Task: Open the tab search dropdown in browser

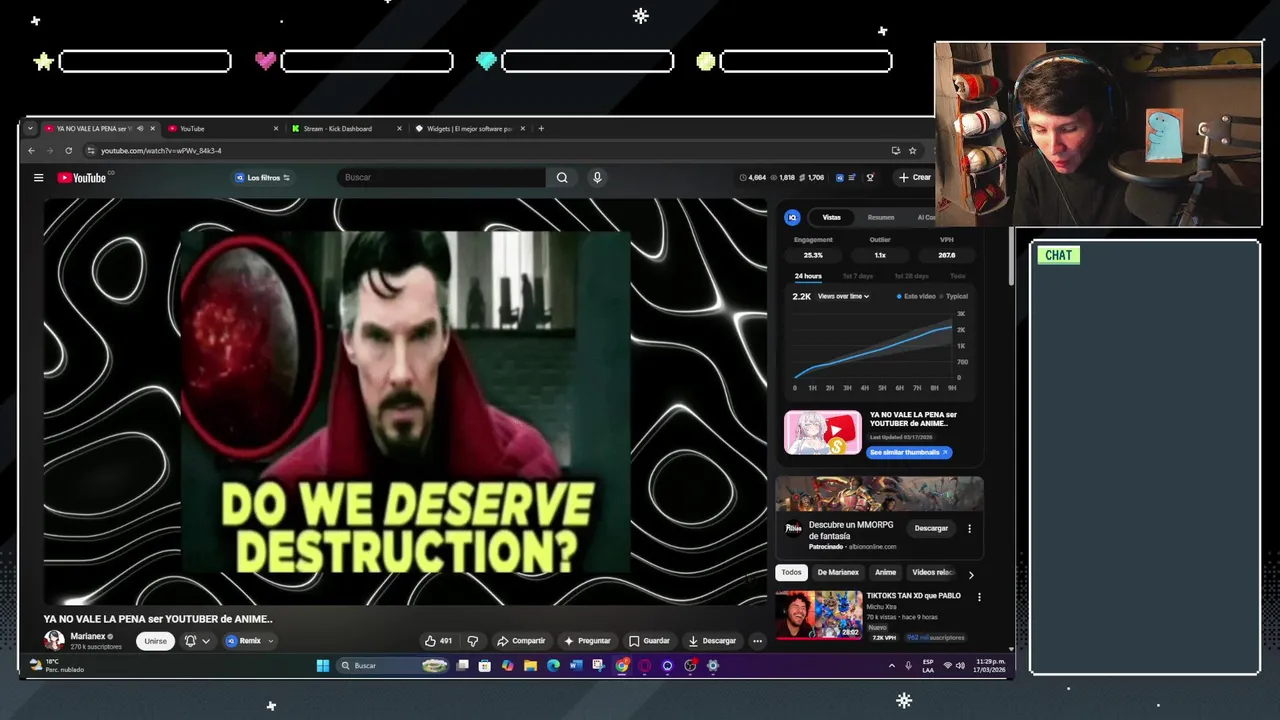Action: point(31,128)
